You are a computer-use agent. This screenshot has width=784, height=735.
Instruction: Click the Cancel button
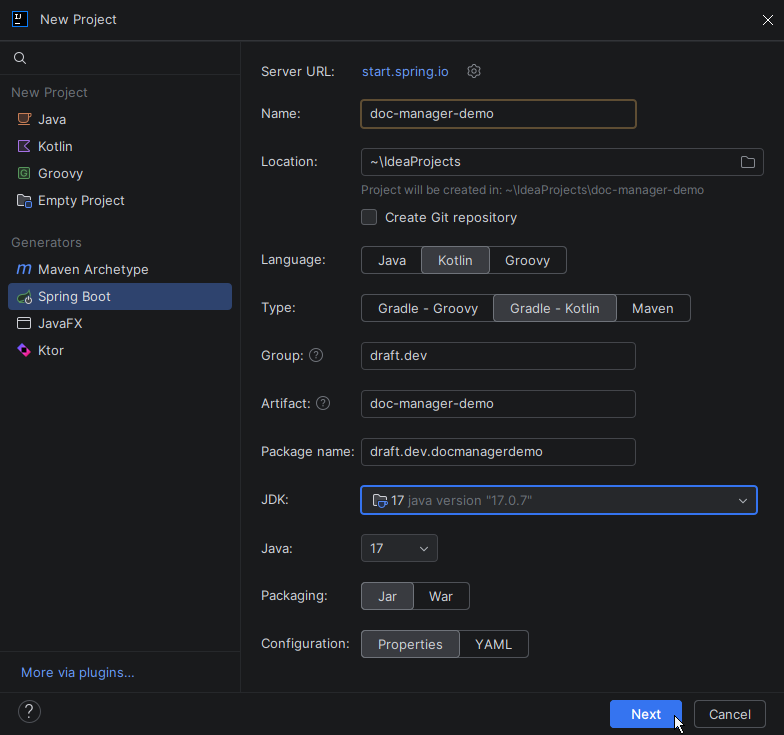click(x=730, y=714)
